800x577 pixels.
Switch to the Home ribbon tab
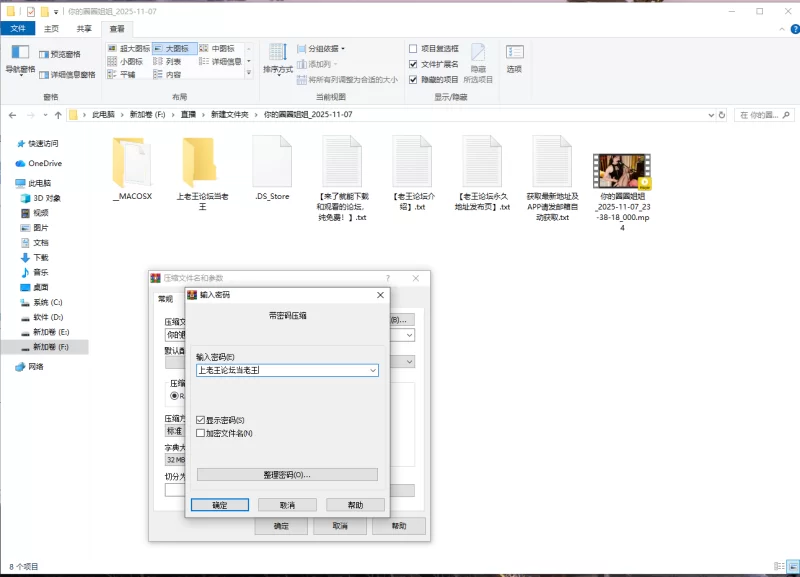tap(52, 29)
